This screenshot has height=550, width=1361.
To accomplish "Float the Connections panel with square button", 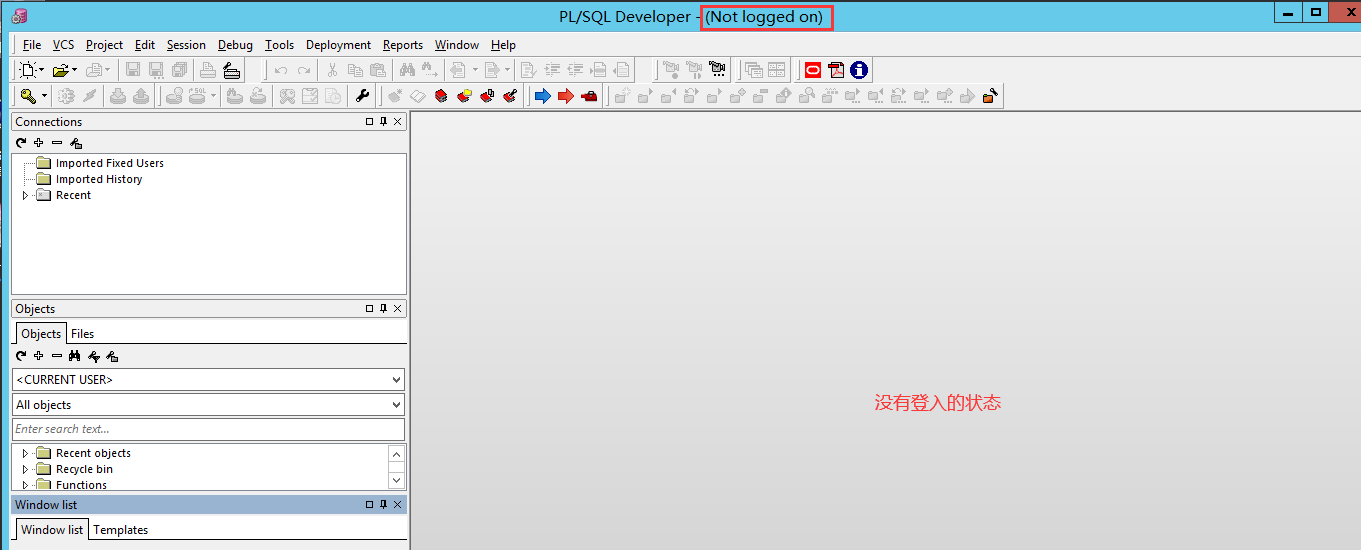I will click(369, 121).
